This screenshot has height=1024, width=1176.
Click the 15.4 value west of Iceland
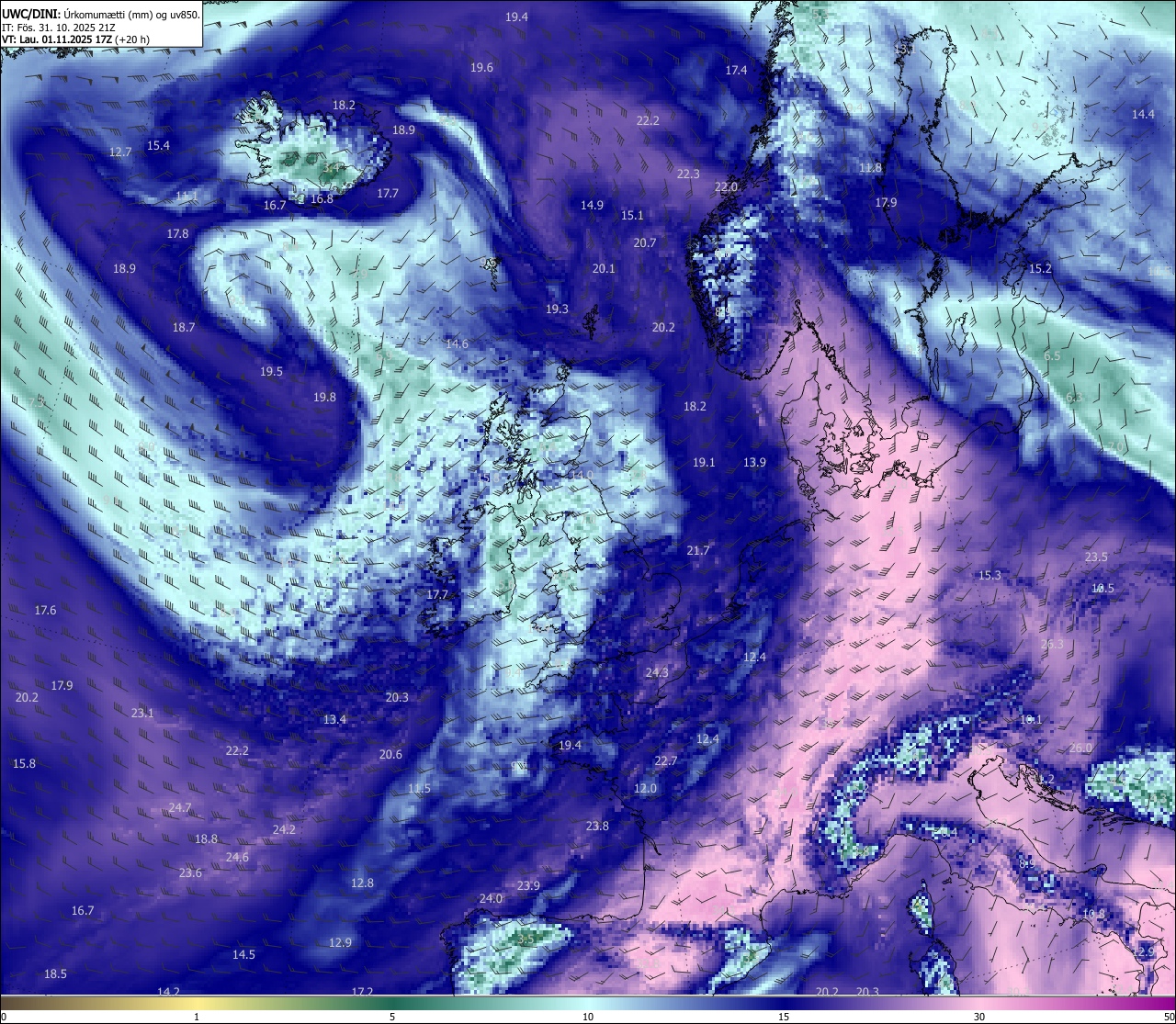(x=158, y=145)
